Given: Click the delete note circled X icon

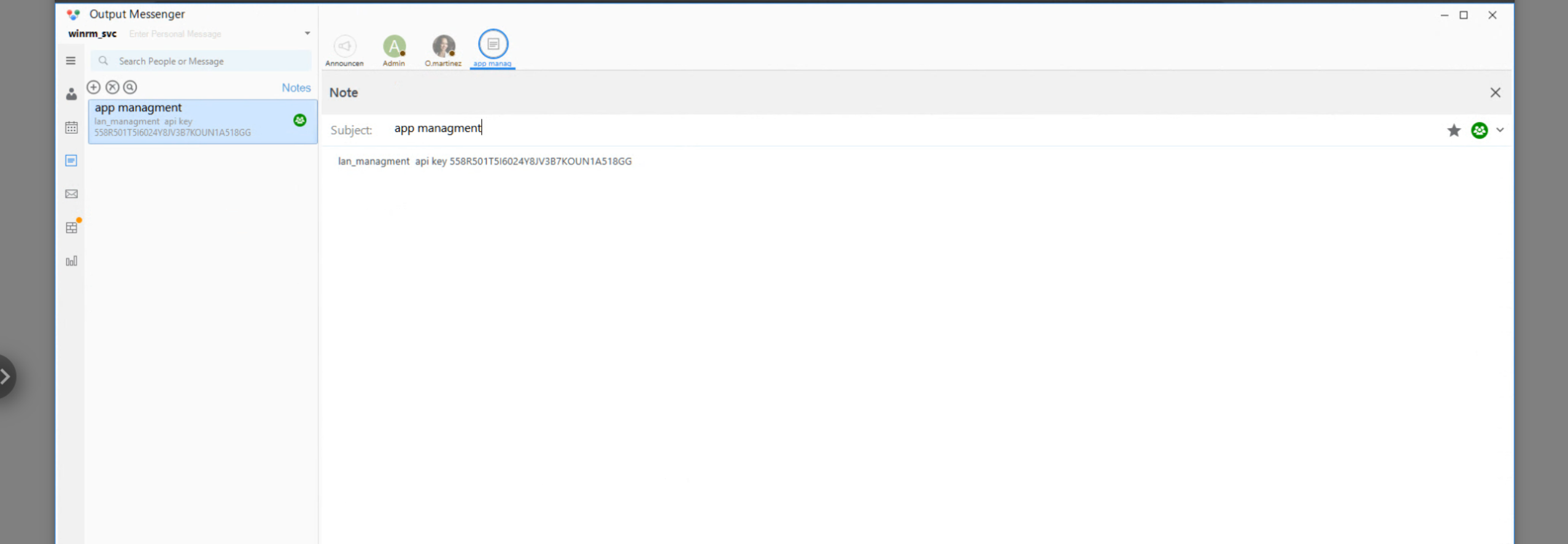Looking at the screenshot, I should (x=112, y=87).
